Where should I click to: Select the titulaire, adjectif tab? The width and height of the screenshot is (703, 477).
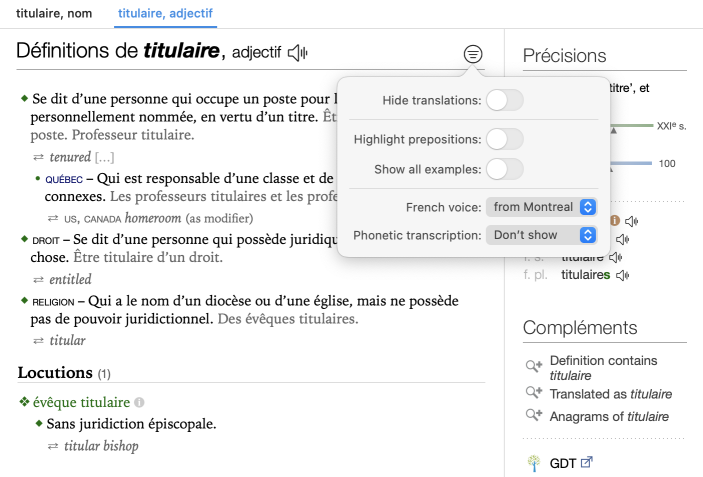click(x=166, y=15)
